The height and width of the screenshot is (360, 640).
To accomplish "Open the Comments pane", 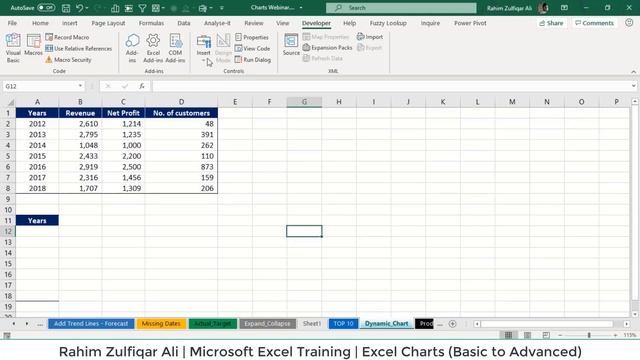I will (x=594, y=23).
